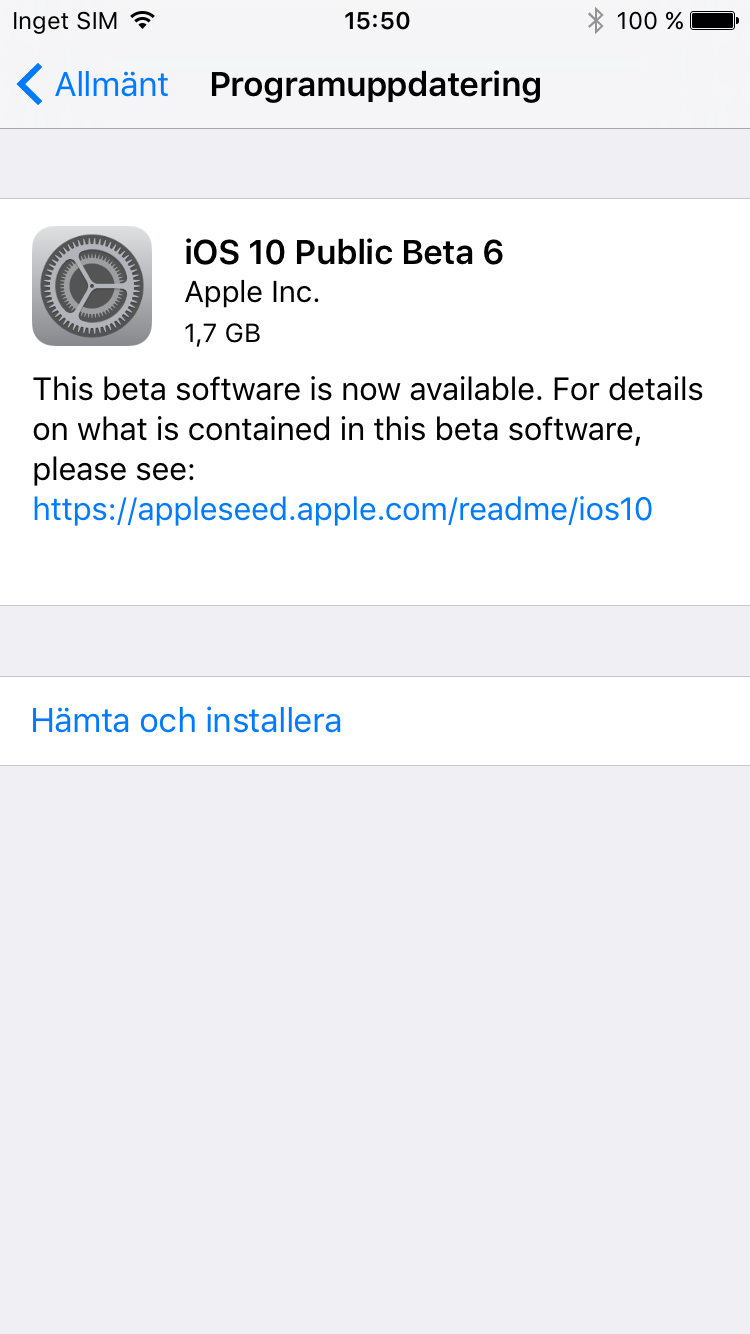Go back to Allmänt
Viewport: 750px width, 1334px height.
click(110, 85)
